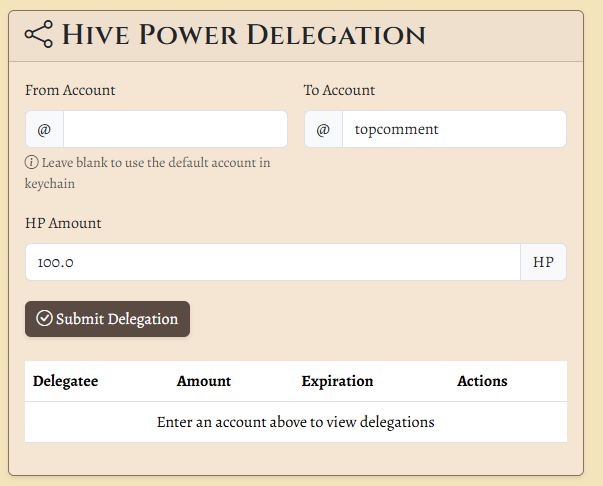Click the Actions column header
The height and width of the screenshot is (486, 603).
482,381
